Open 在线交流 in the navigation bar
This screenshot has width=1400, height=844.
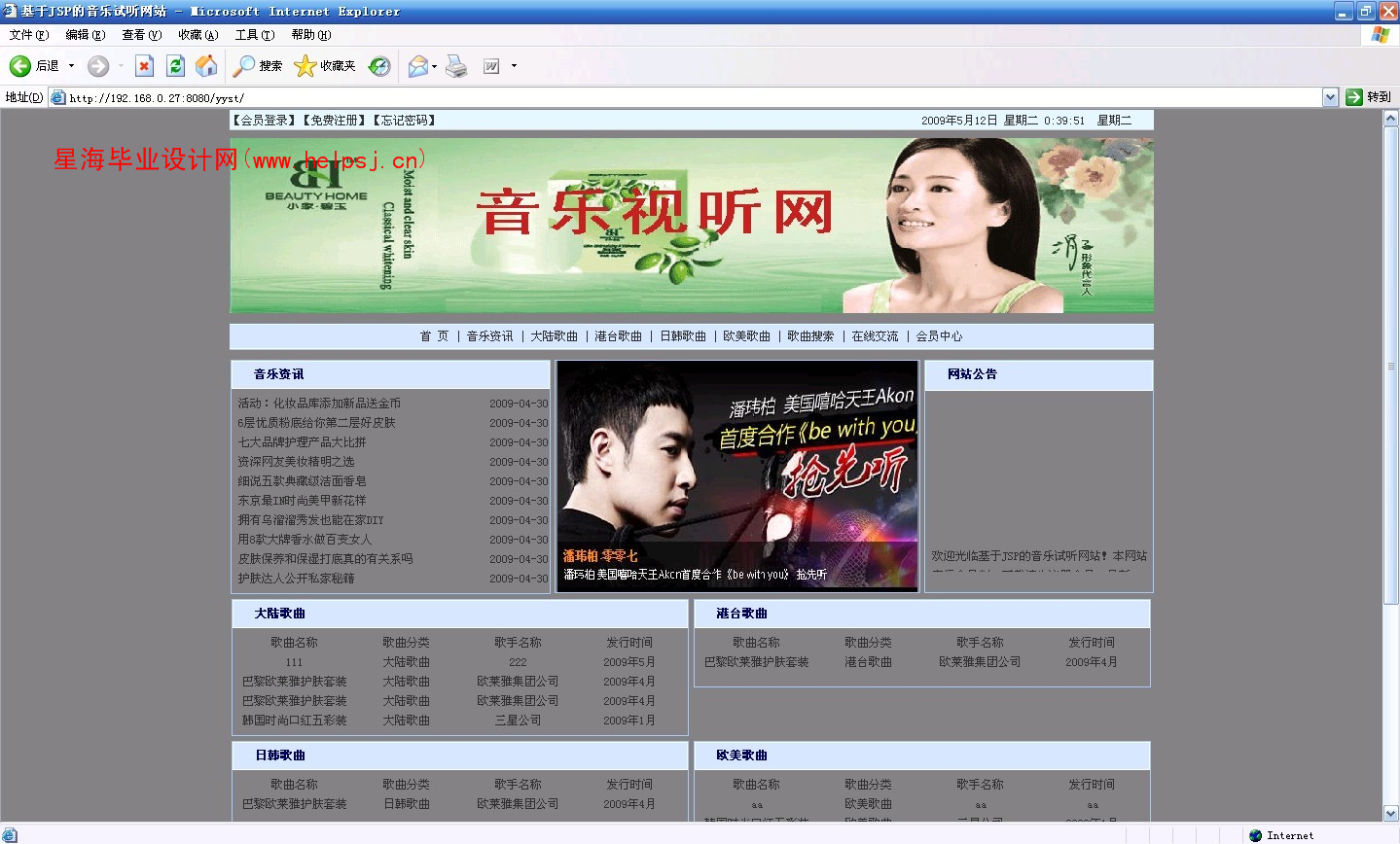point(875,336)
